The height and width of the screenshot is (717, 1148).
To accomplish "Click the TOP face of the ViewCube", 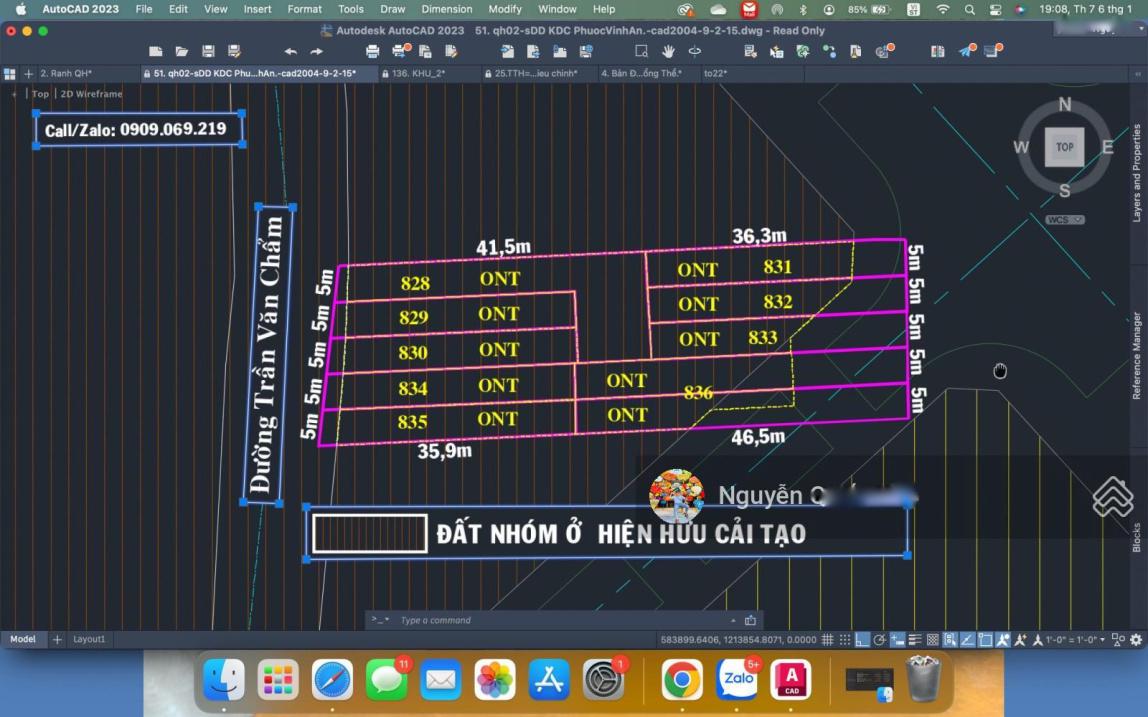I will (1064, 147).
